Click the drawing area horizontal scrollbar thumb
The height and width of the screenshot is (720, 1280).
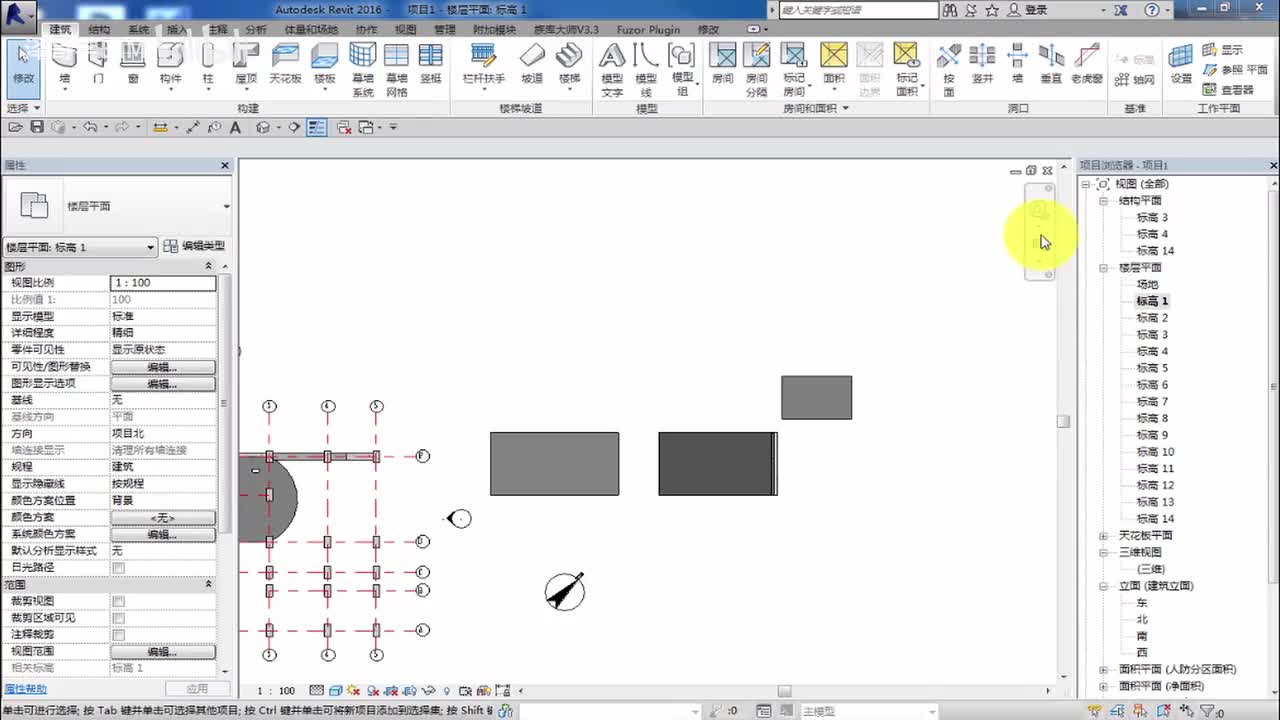click(x=785, y=691)
